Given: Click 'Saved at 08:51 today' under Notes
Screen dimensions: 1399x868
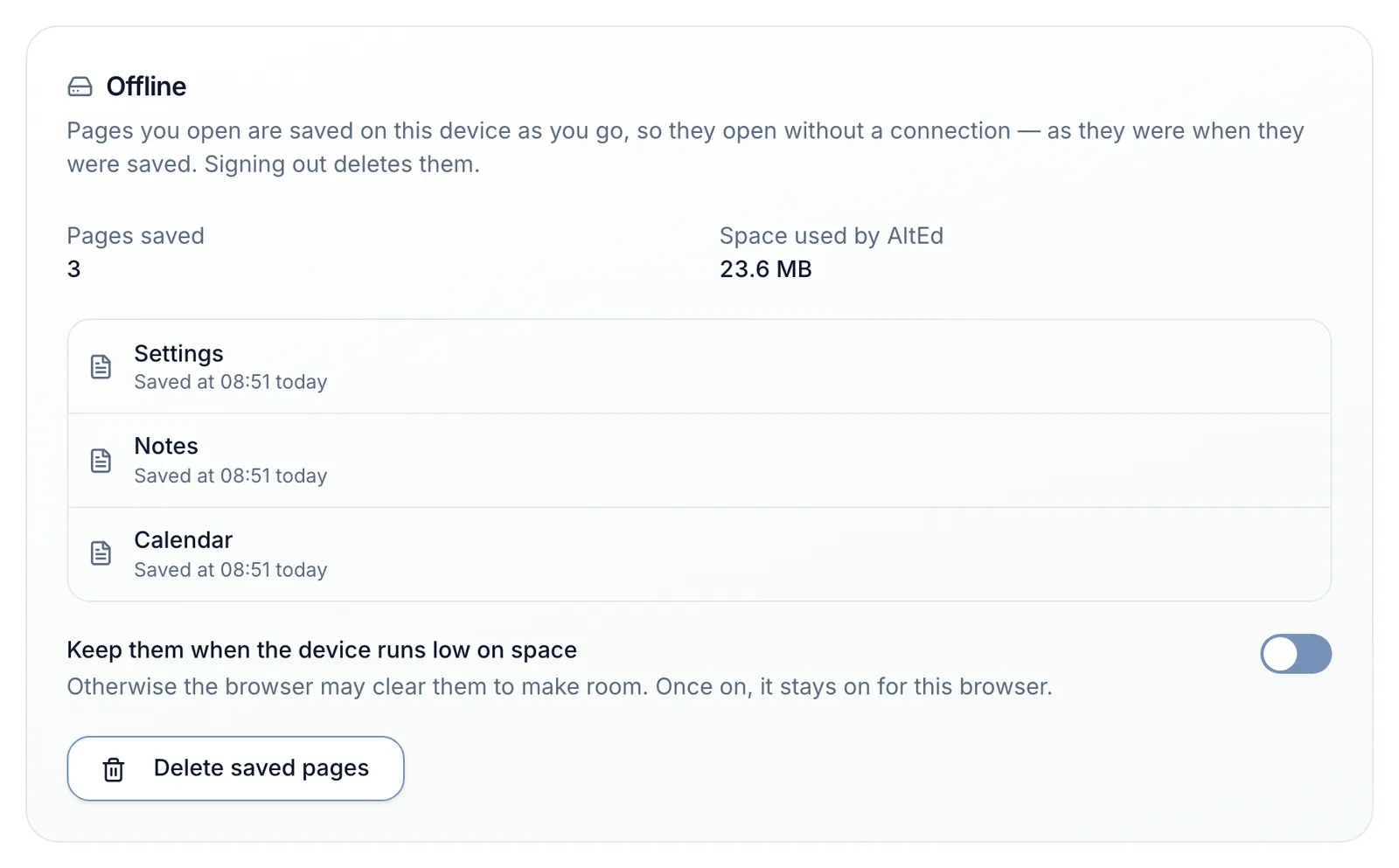Looking at the screenshot, I should [230, 476].
